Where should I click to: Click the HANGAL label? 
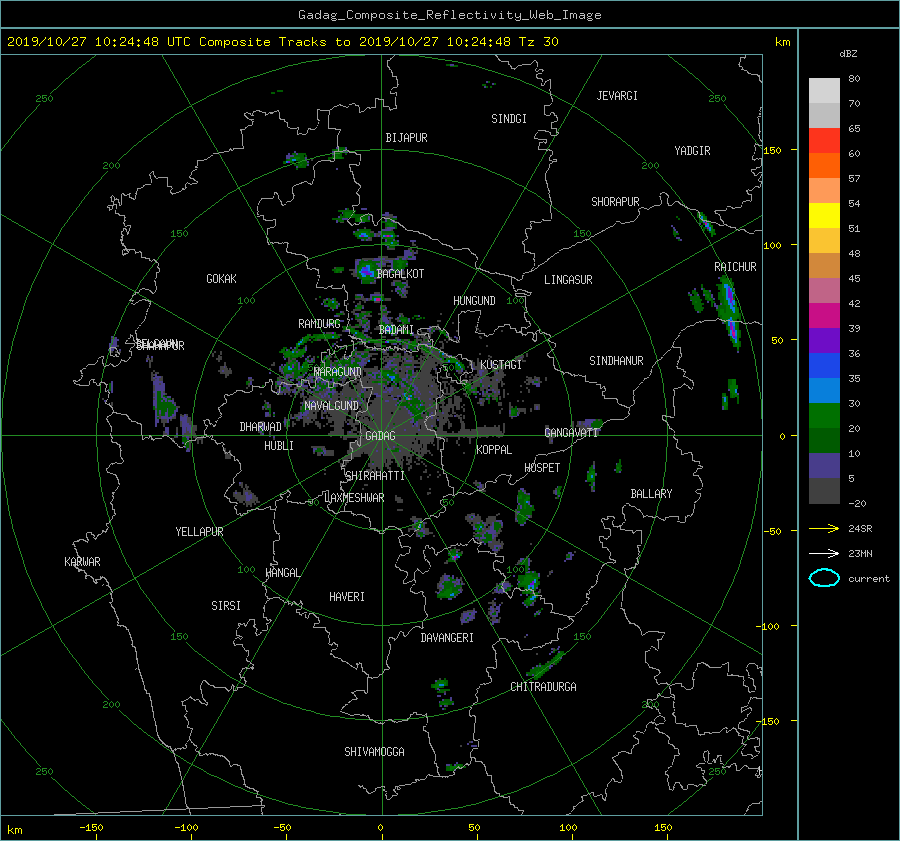coord(283,573)
